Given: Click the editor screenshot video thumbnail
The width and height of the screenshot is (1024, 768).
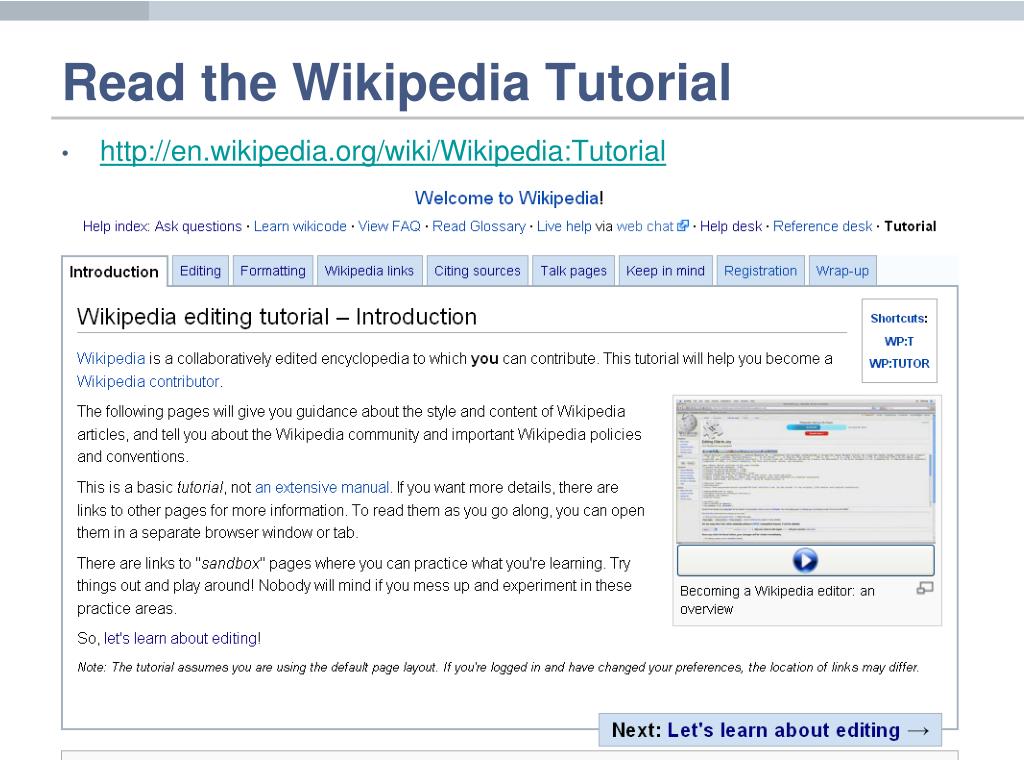Looking at the screenshot, I should pyautogui.click(x=806, y=470).
